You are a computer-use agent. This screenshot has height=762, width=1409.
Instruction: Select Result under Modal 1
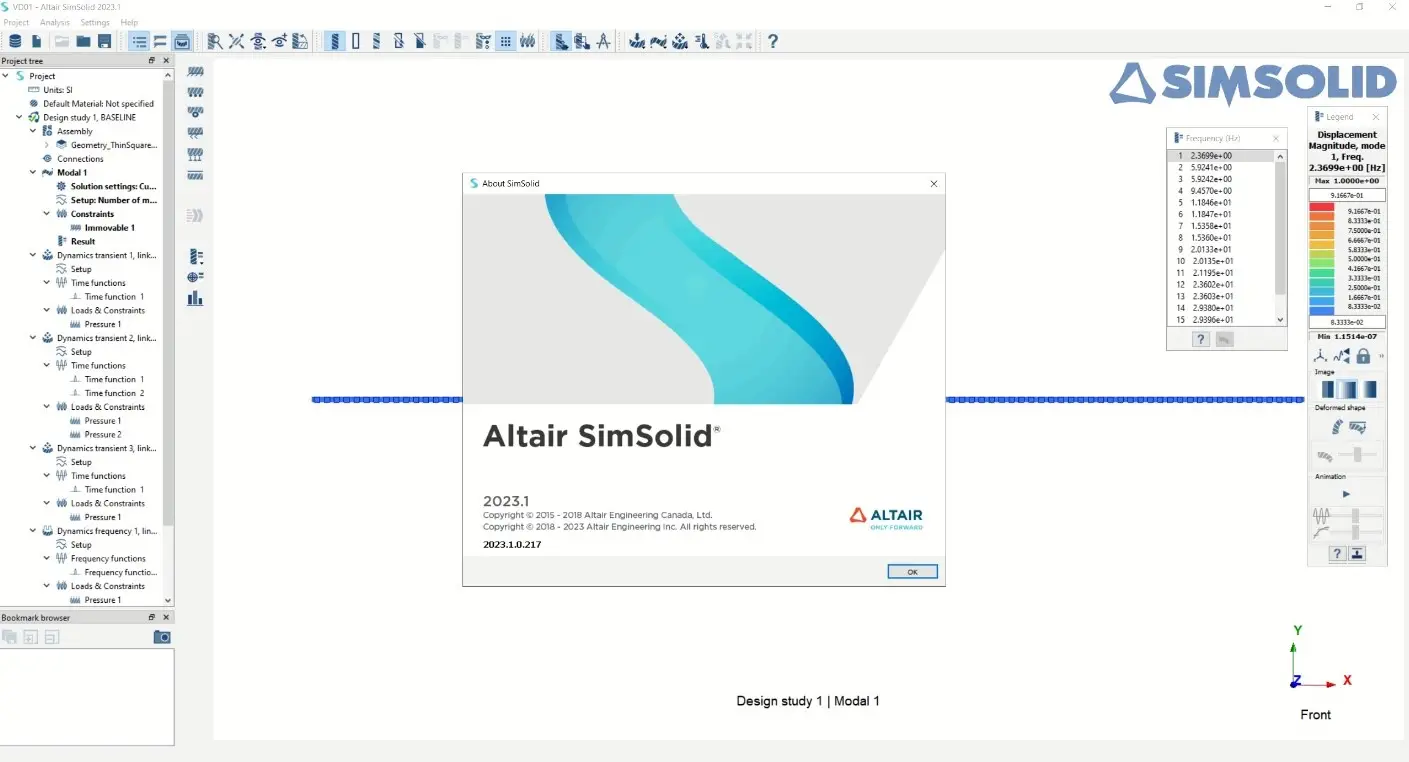tap(83, 241)
